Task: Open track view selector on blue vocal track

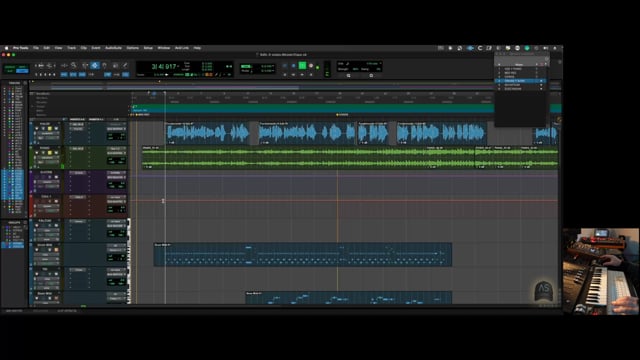Action: [47, 133]
